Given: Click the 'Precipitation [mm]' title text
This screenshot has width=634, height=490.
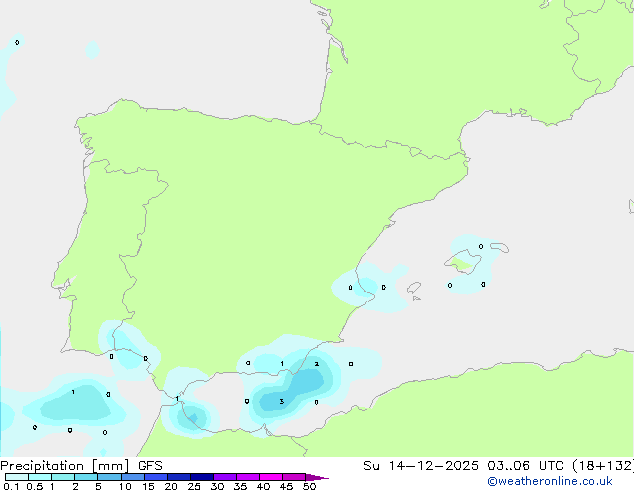Looking at the screenshot, I should point(65,466).
